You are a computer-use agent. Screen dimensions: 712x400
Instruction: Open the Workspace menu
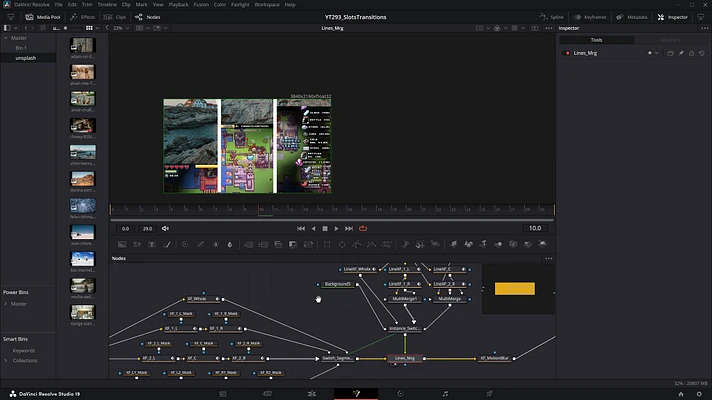[267, 5]
